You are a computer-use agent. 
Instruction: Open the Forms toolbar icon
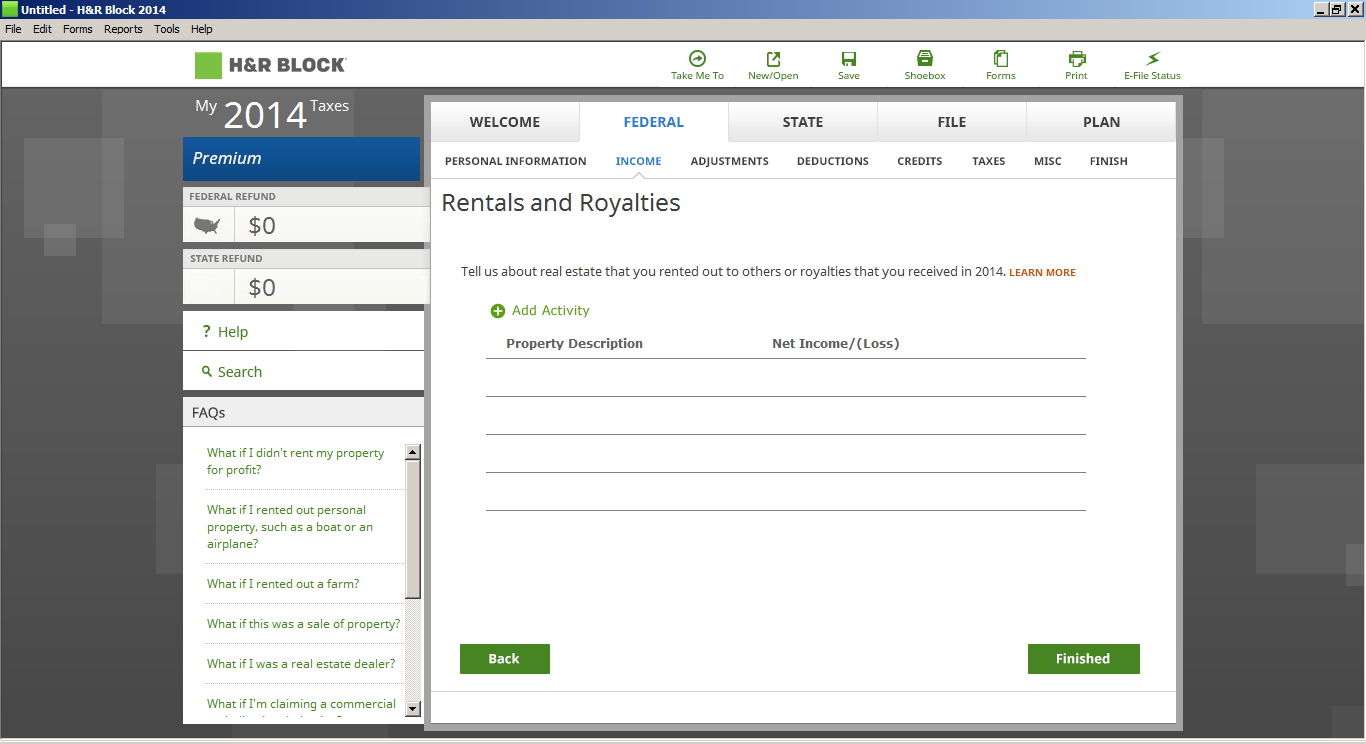(x=1000, y=59)
